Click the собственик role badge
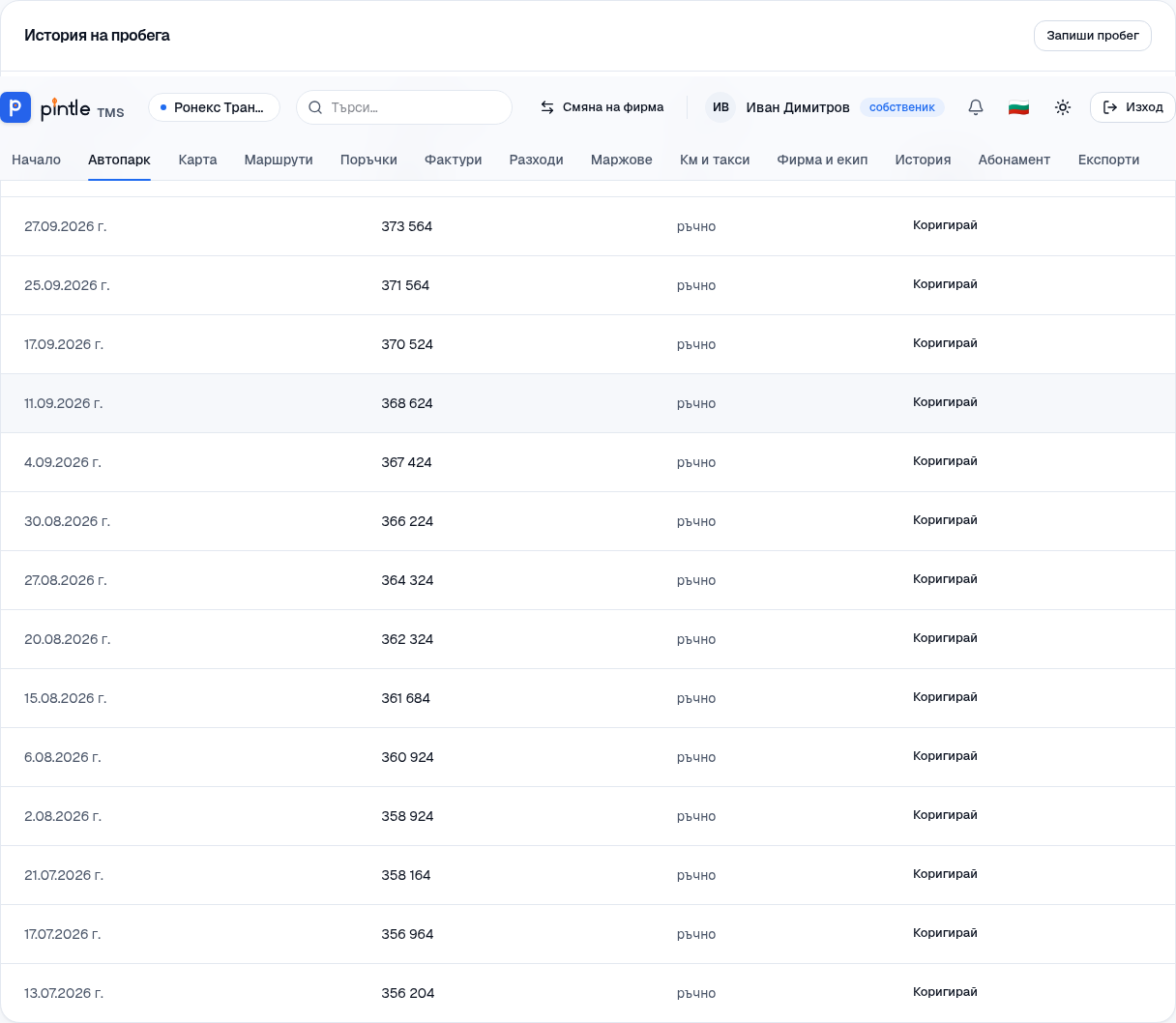The height and width of the screenshot is (1023, 1176). click(x=902, y=107)
